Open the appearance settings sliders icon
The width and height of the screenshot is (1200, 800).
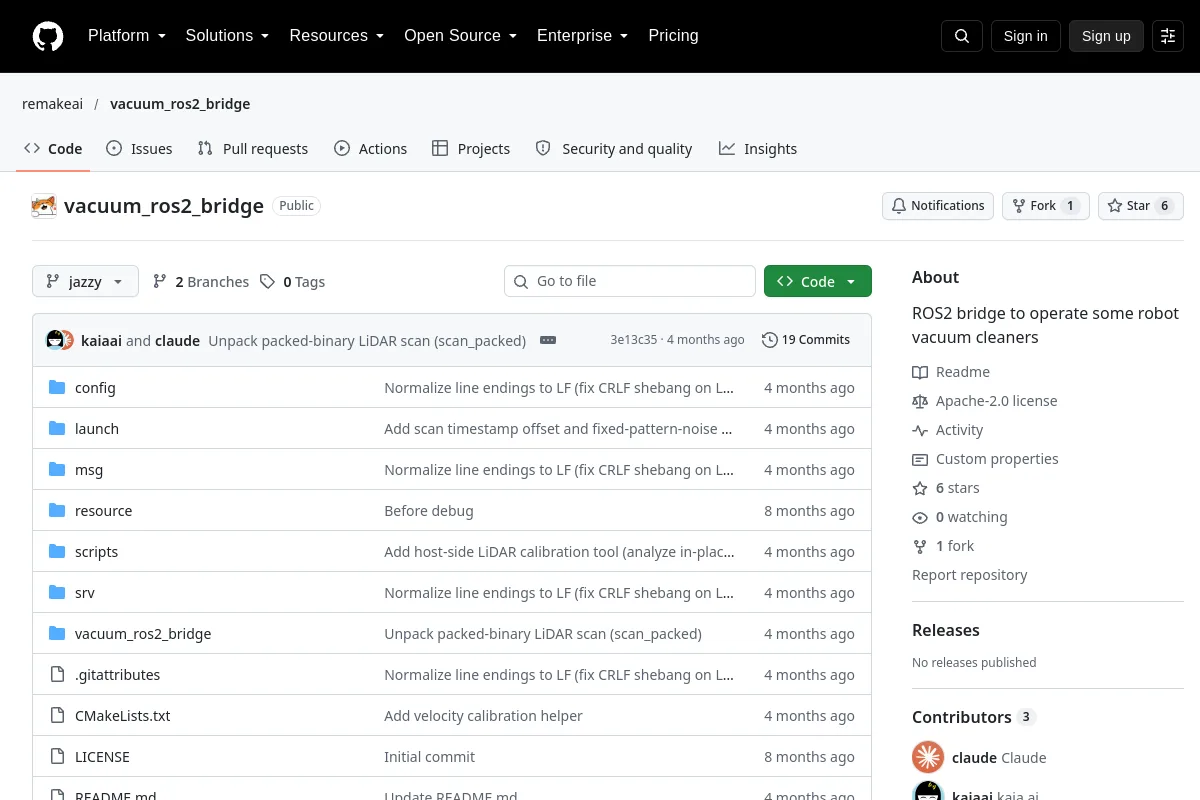(1168, 36)
